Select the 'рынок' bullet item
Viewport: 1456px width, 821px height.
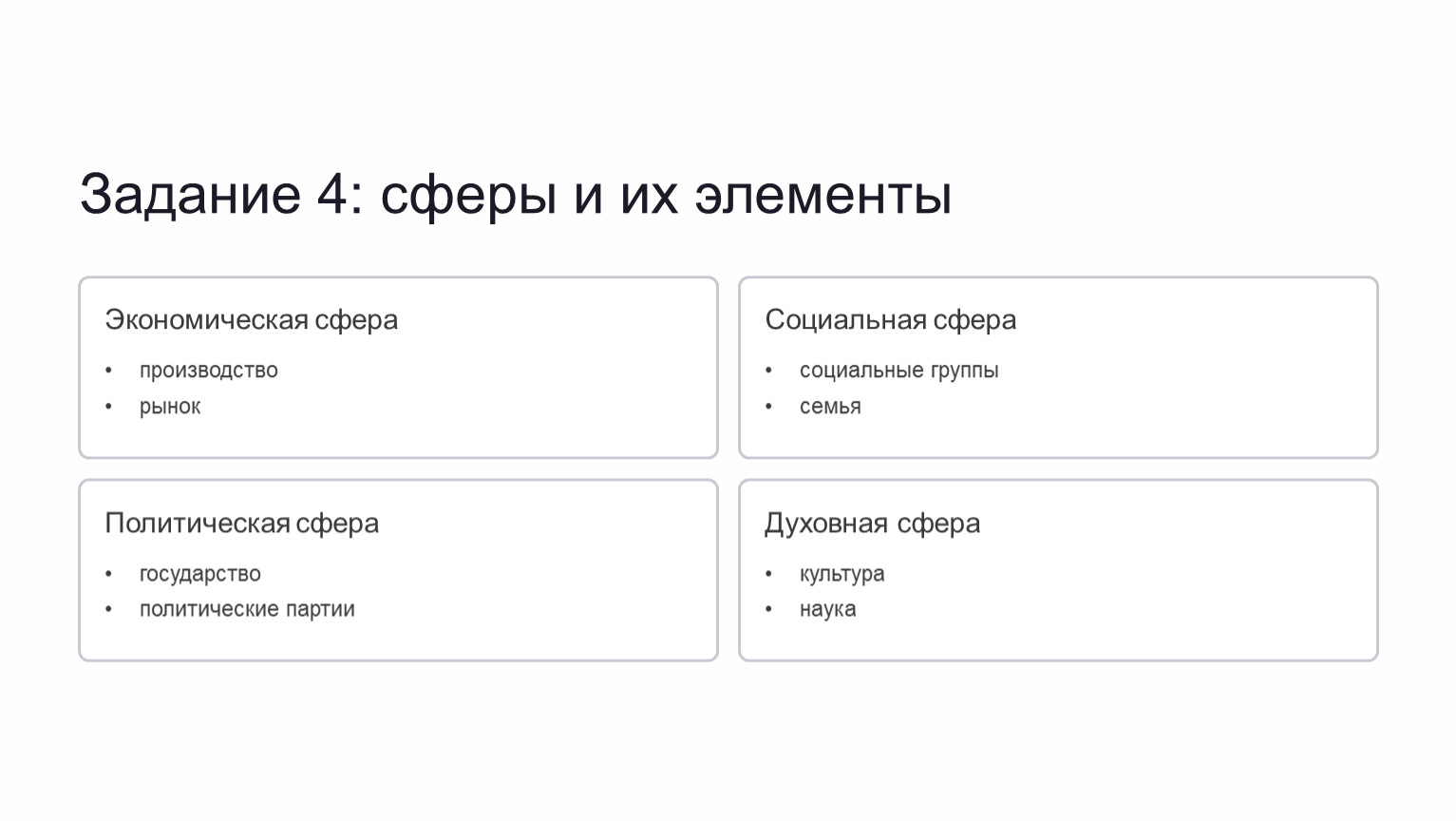170,407
